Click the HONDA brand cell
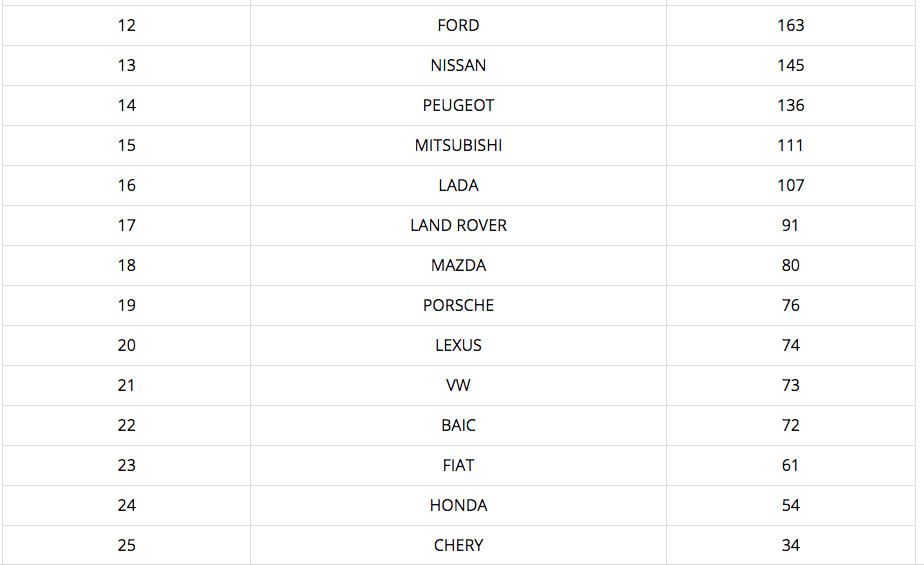This screenshot has width=924, height=565. coord(458,506)
